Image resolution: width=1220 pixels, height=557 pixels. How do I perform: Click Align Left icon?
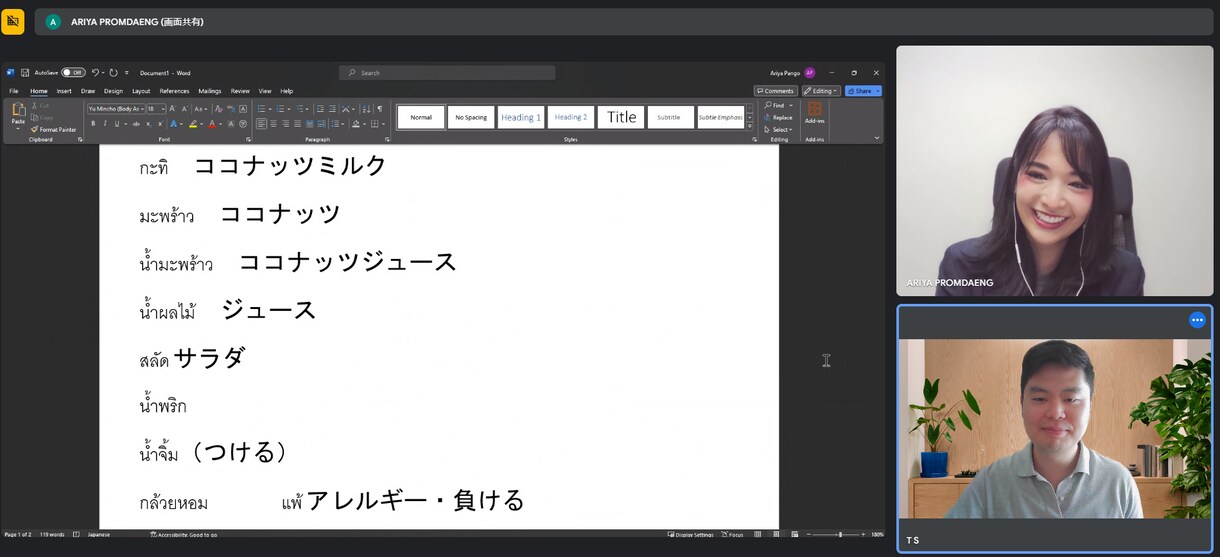click(x=262, y=124)
